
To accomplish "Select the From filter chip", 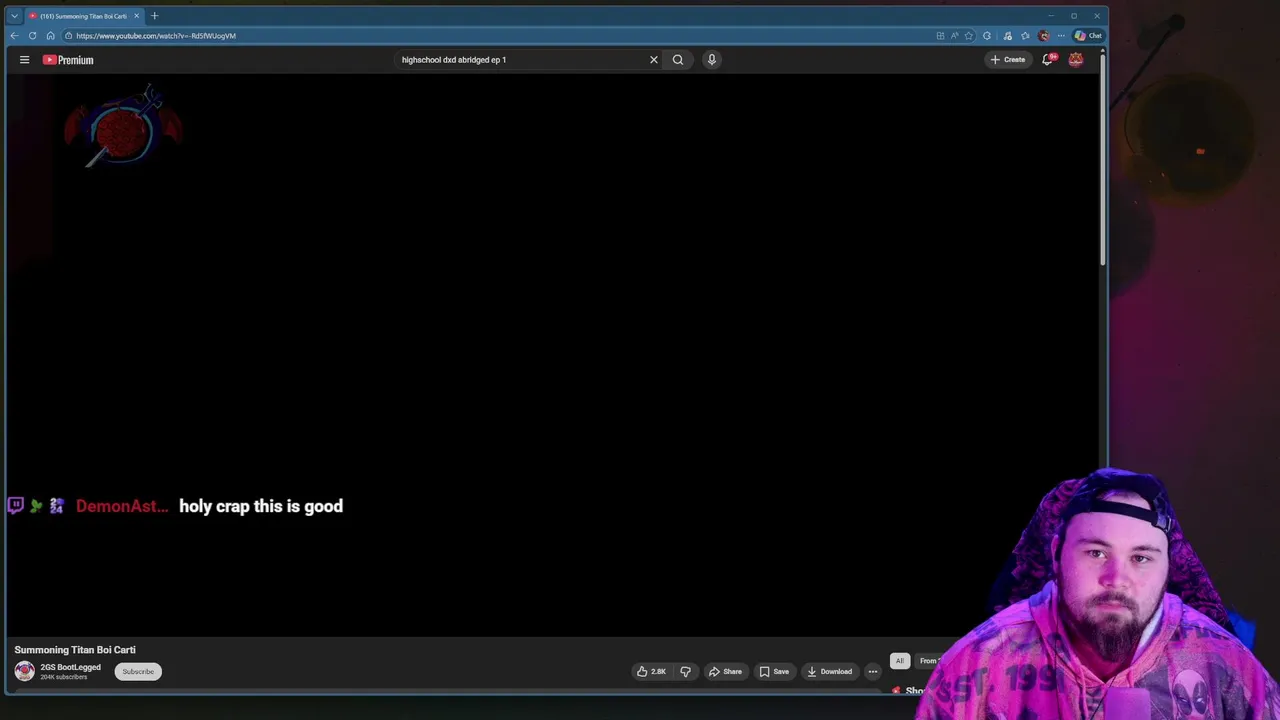I will [928, 661].
